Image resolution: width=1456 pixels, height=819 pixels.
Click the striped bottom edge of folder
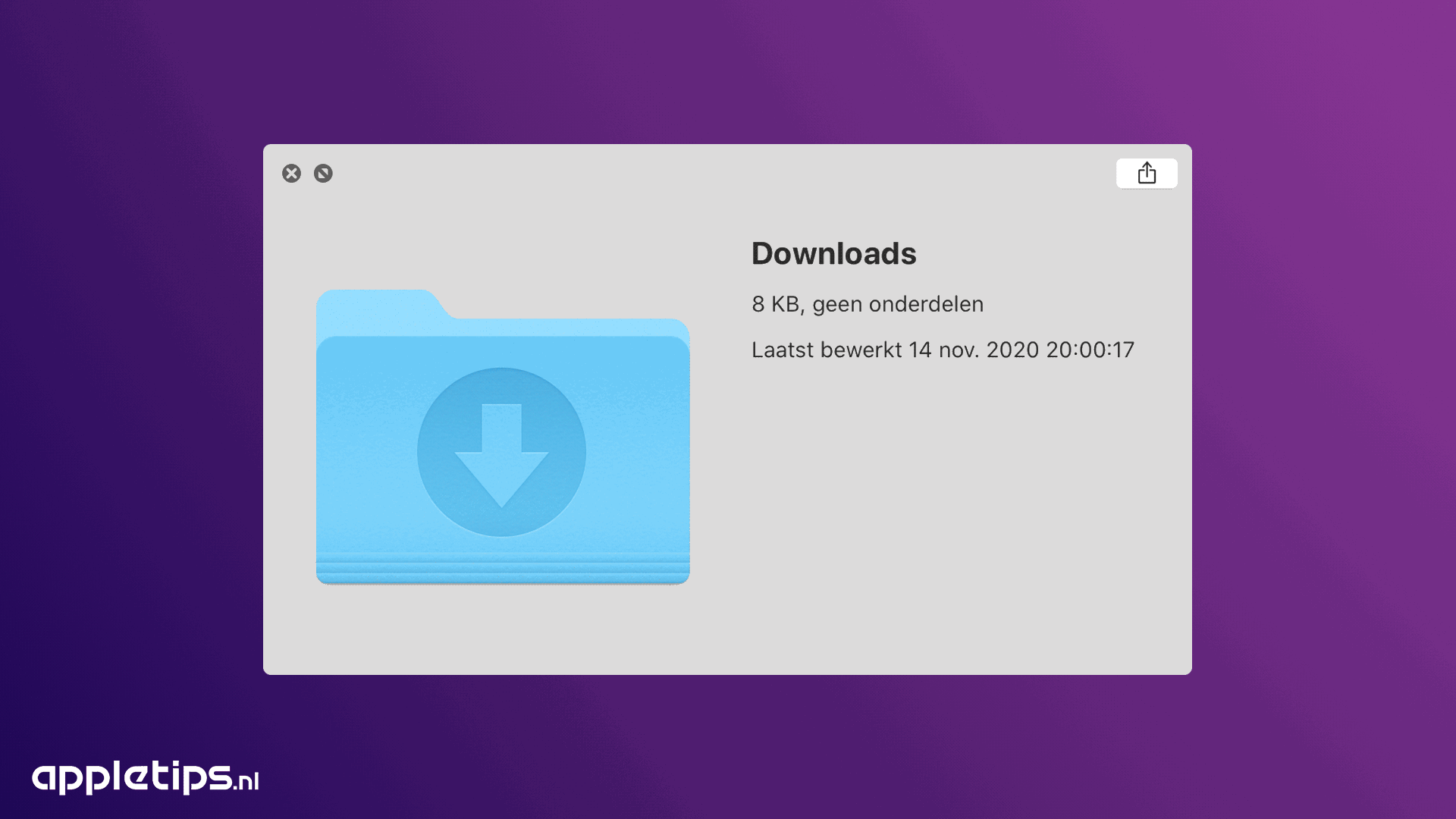(x=503, y=570)
